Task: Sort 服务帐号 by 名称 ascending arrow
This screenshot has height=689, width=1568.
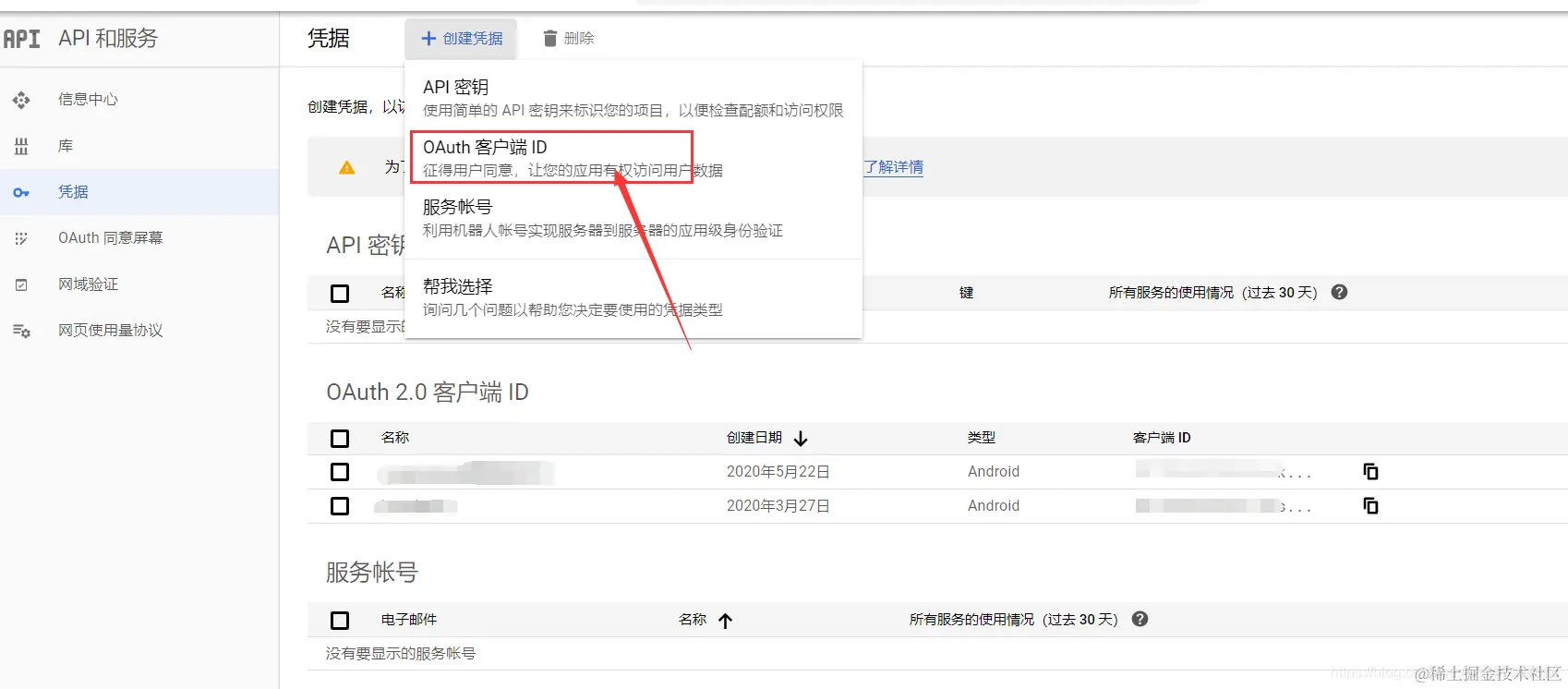Action: coord(725,620)
